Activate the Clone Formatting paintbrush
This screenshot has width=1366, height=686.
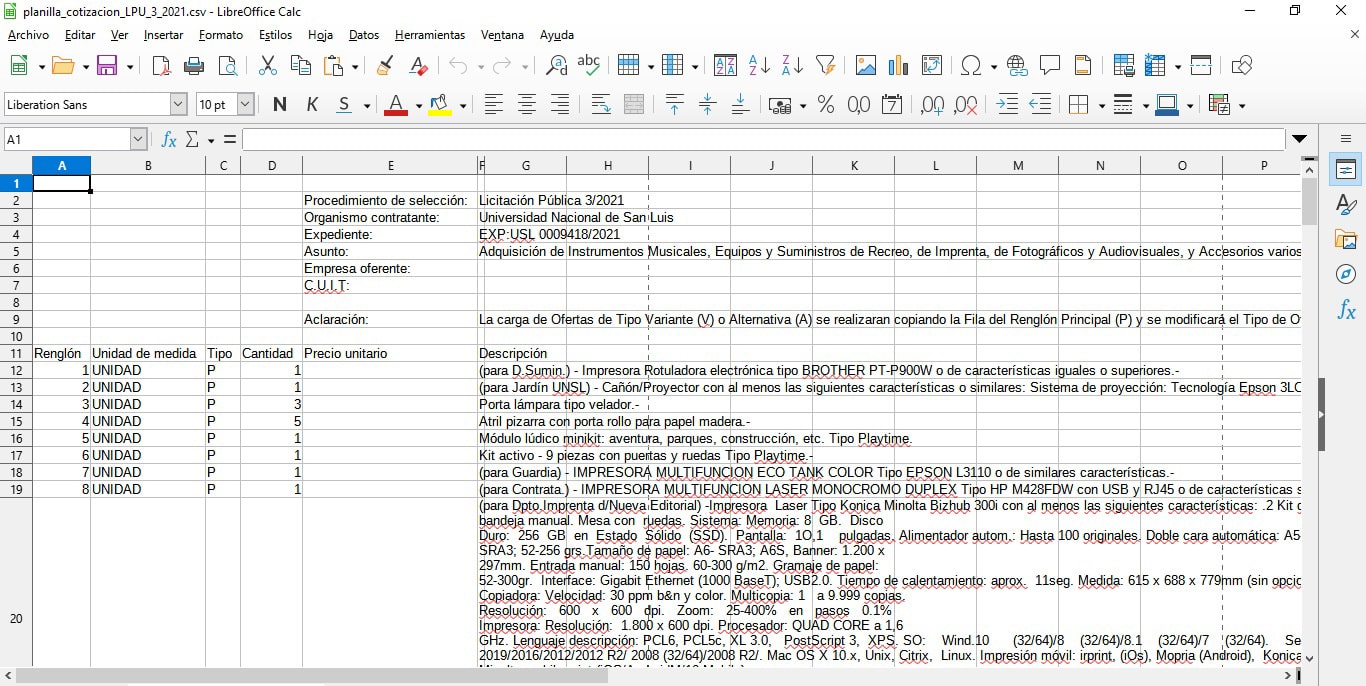(385, 66)
